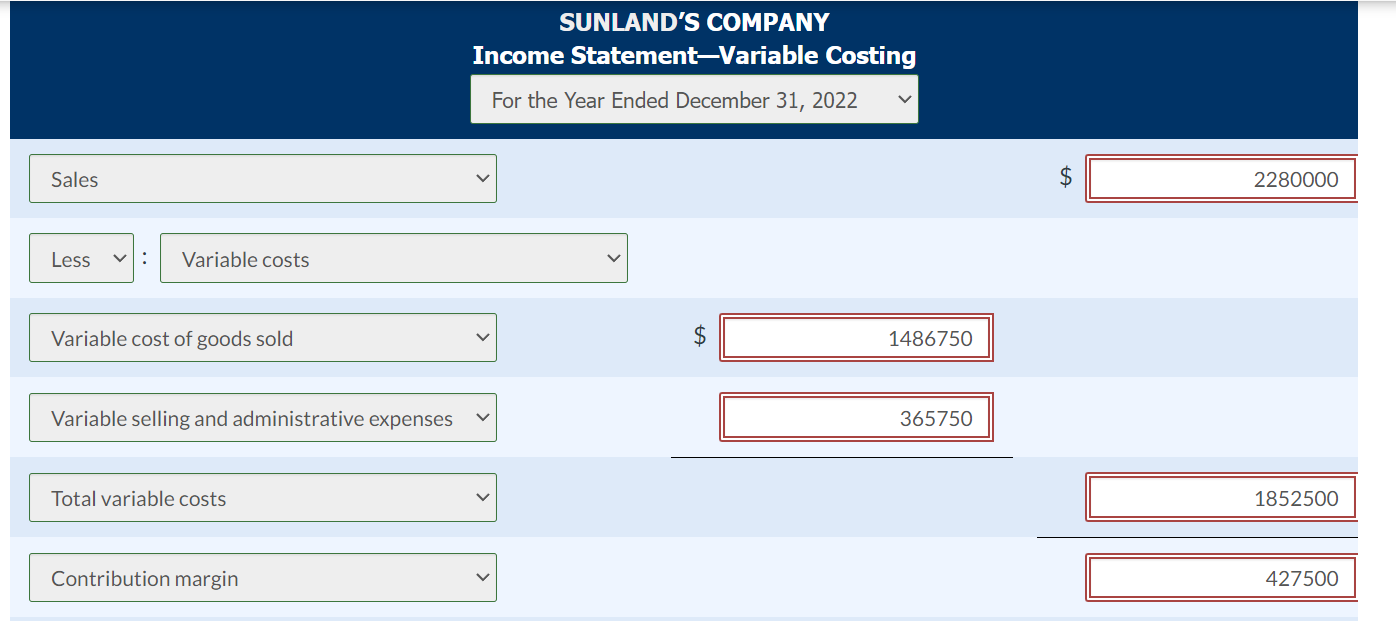Click the Variable cost of goods sold amount 1486750
Viewport: 1396px width, 621px height.
tap(856, 338)
